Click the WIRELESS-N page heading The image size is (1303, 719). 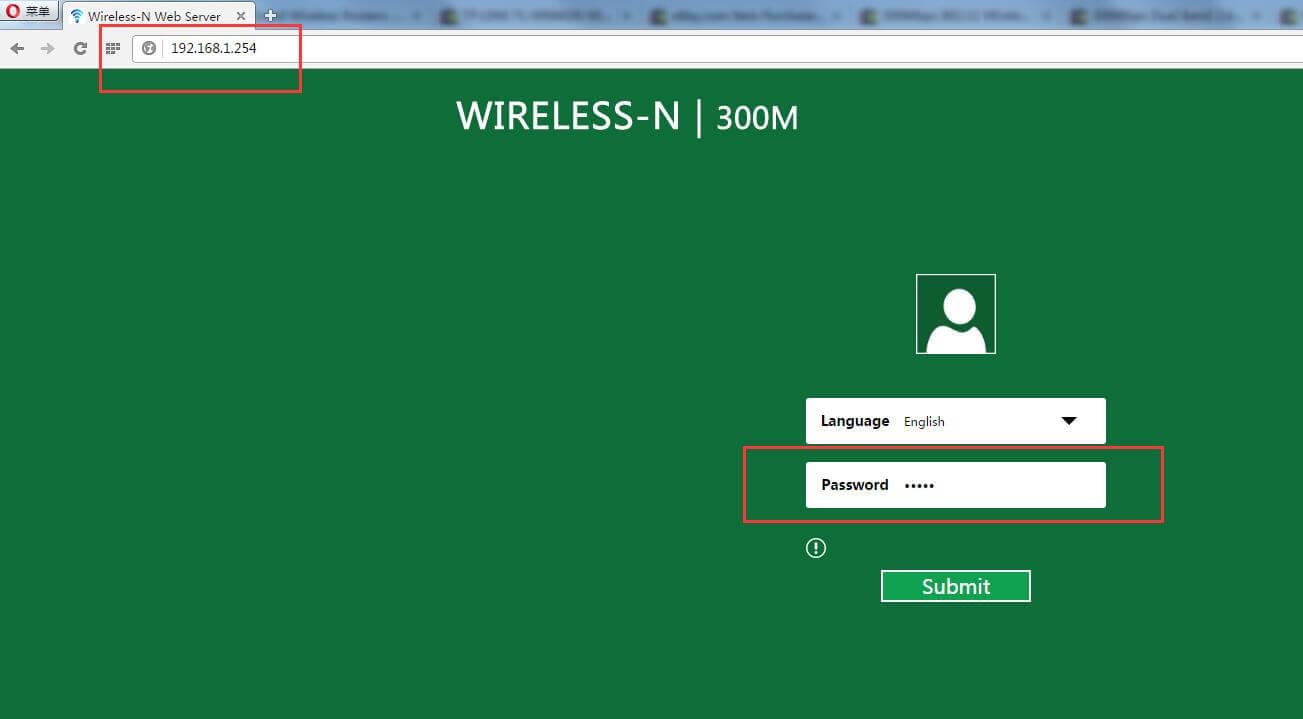coord(568,116)
